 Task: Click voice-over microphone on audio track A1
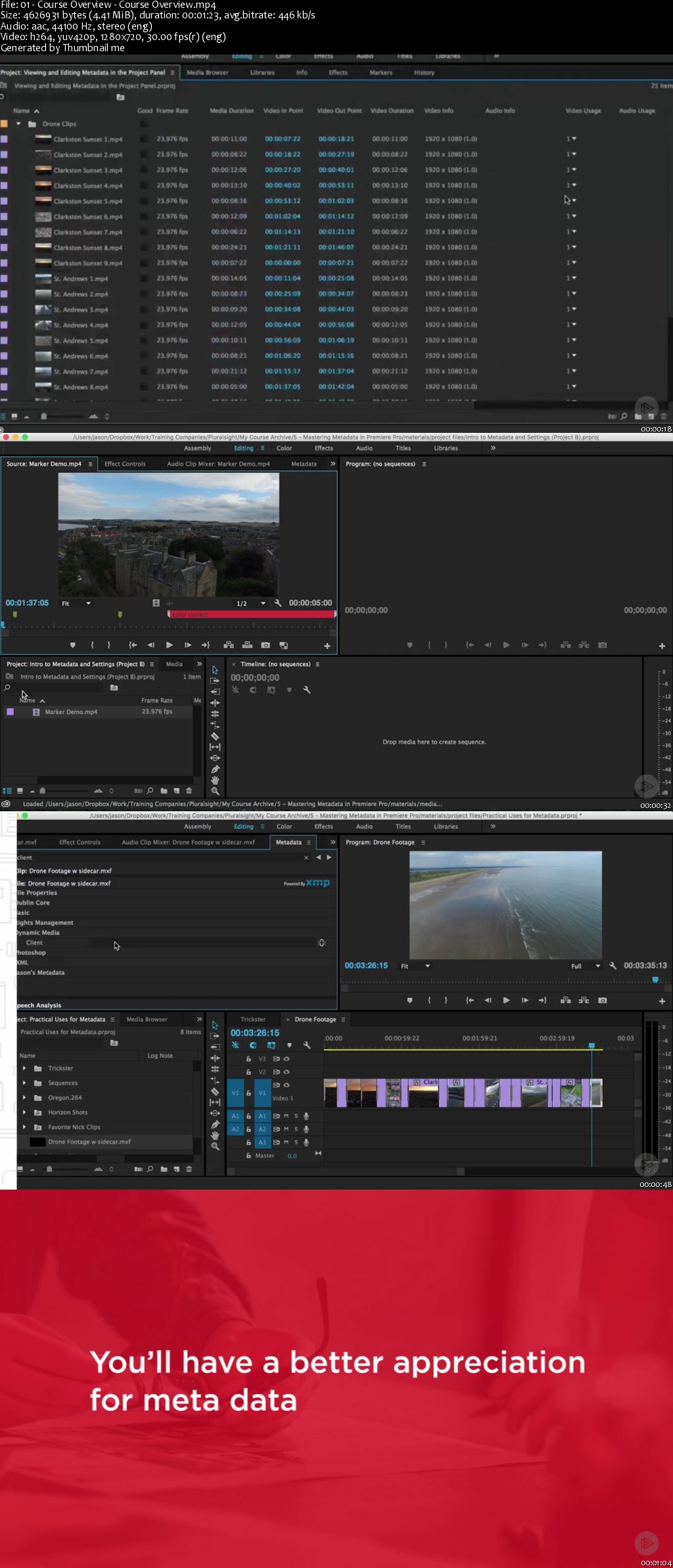tap(306, 1116)
